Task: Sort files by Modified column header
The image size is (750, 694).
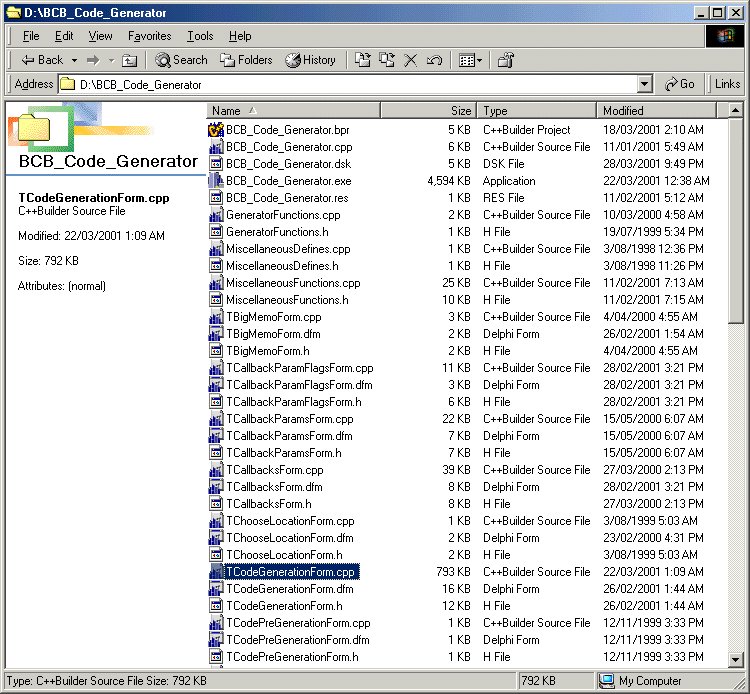Action: pos(660,111)
